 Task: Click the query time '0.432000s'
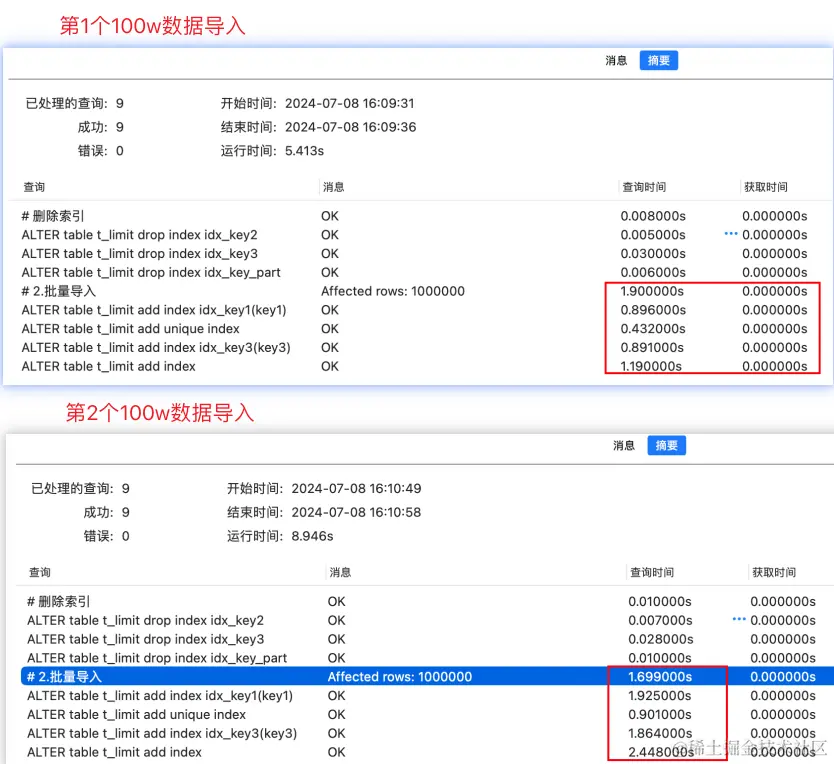click(653, 329)
